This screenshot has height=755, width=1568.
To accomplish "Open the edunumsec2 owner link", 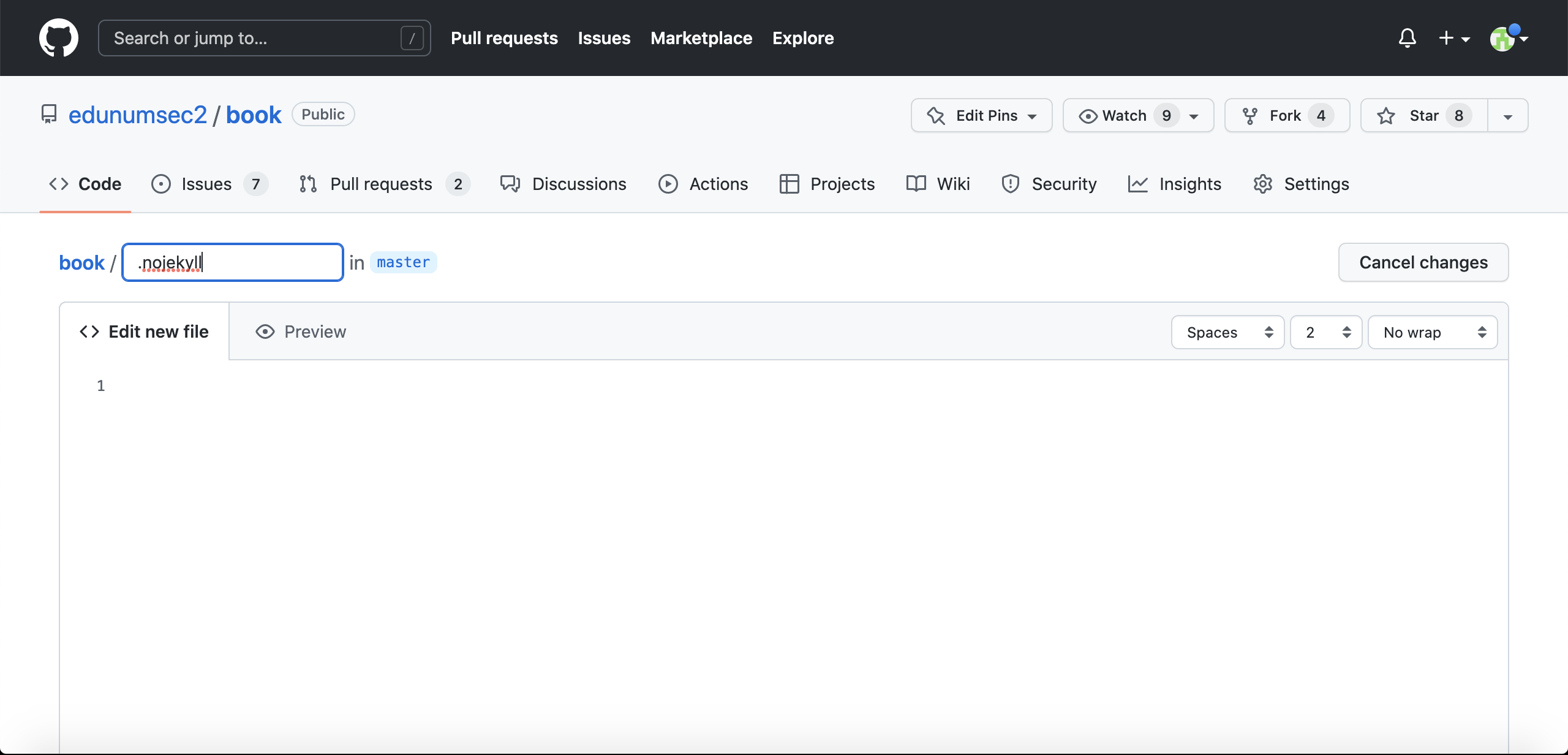I will (138, 115).
